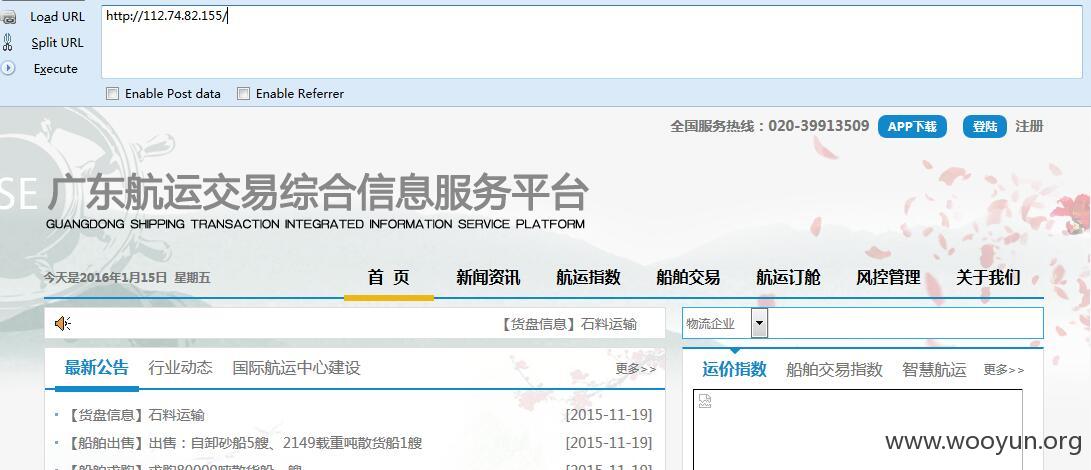Click the [2015-11-19] date of 船舶出售 row
Screen dimensions: 1091x470
pyautogui.click(x=609, y=443)
